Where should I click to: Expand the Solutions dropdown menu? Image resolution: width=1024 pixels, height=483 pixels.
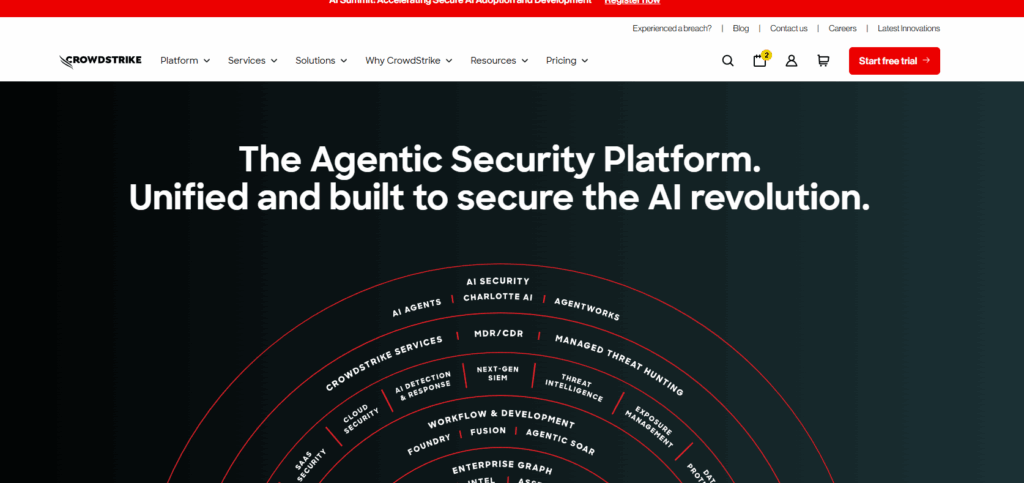(x=321, y=61)
